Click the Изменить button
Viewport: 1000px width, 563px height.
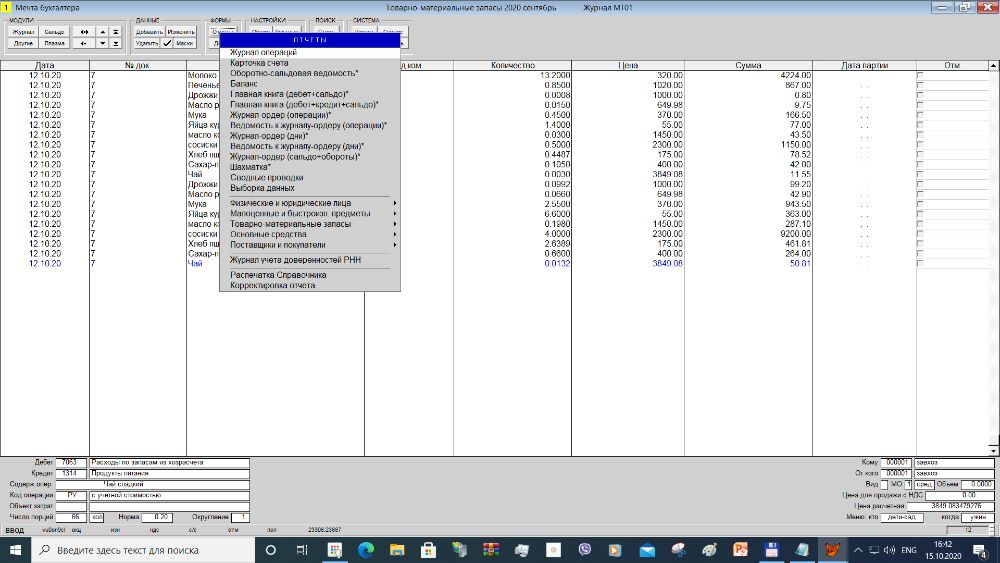(x=181, y=32)
